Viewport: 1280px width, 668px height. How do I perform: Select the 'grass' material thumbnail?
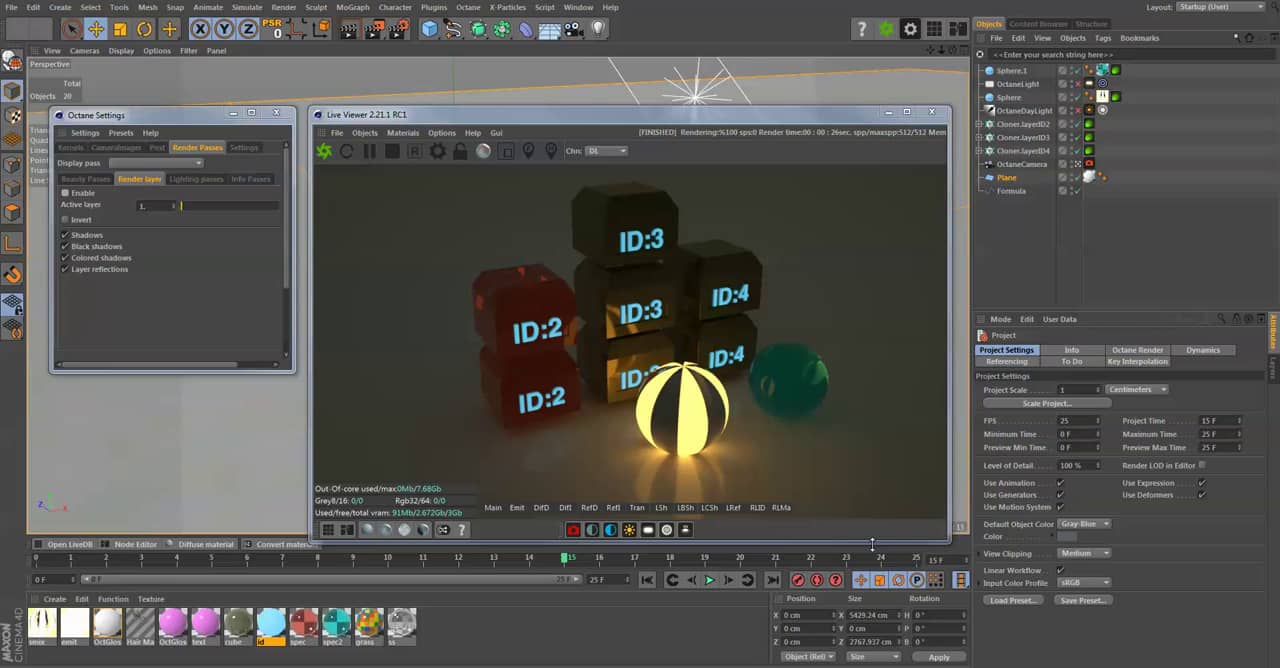[x=369, y=626]
